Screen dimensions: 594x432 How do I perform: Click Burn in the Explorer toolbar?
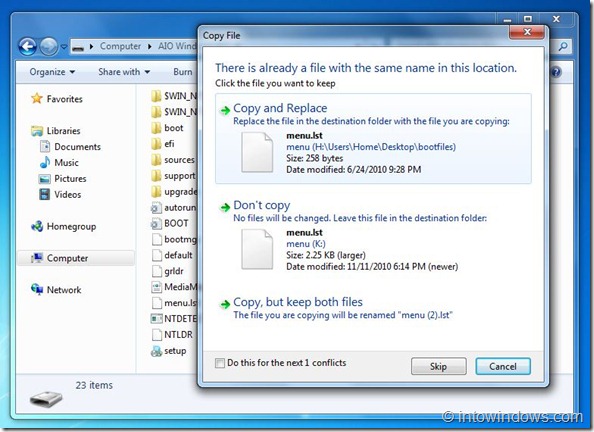pos(183,72)
